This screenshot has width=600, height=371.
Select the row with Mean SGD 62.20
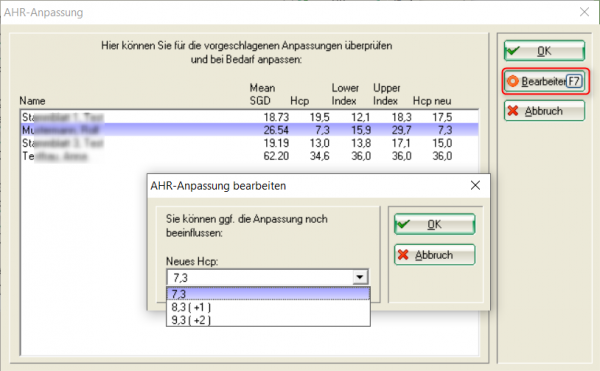[249, 156]
